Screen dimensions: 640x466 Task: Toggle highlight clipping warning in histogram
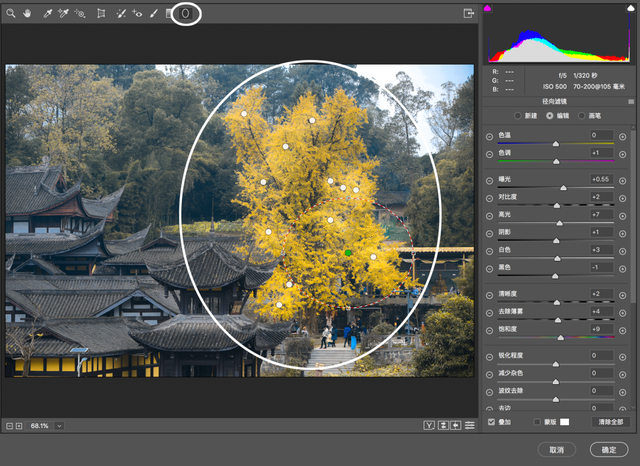(630, 8)
